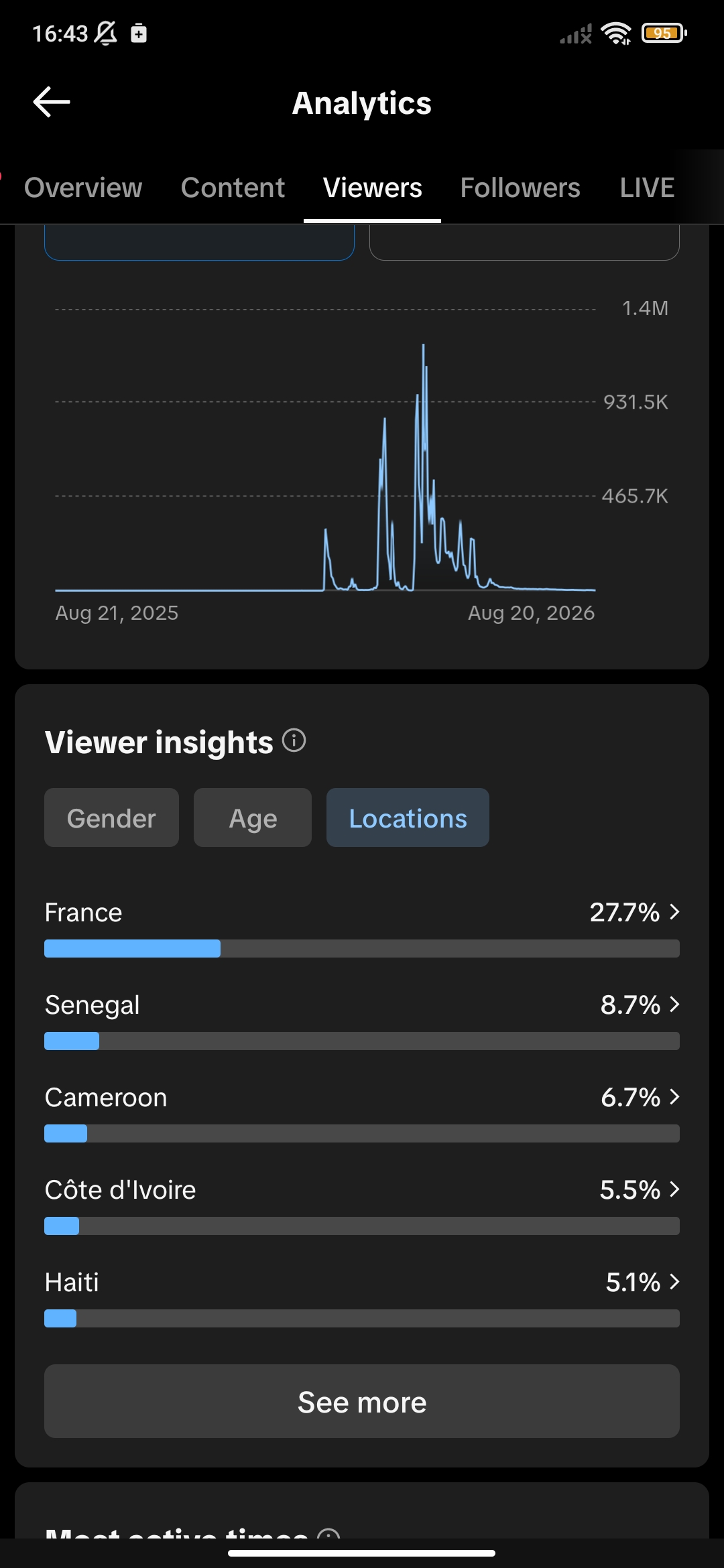Tap the cellular signal icon
Viewport: 724px width, 1568px height.
[576, 34]
